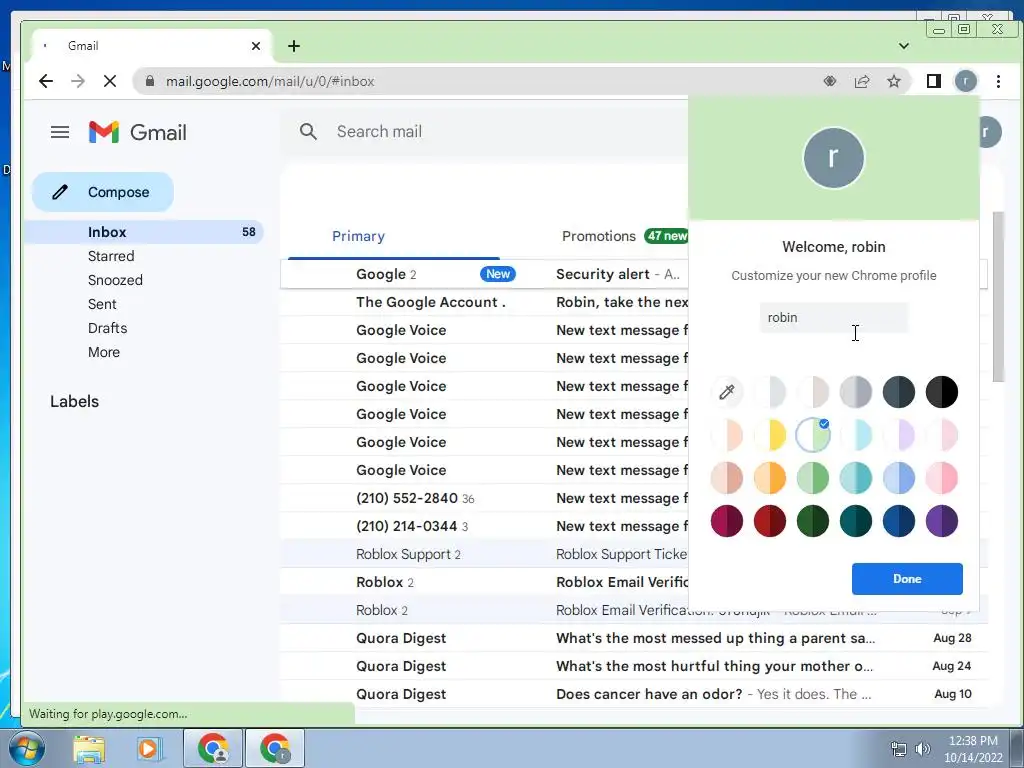1024x768 pixels.
Task: Click the second Chrome taskbar icon
Action: pyautogui.click(x=274, y=748)
